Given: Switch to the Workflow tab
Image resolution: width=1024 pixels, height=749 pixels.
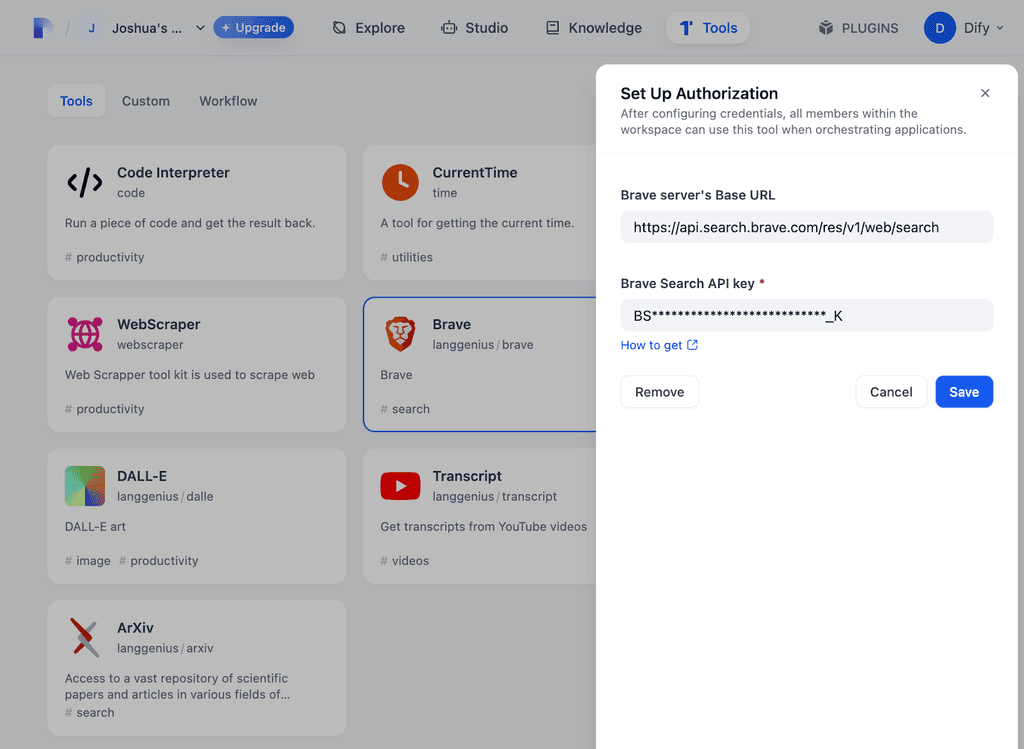Looking at the screenshot, I should 227,101.
